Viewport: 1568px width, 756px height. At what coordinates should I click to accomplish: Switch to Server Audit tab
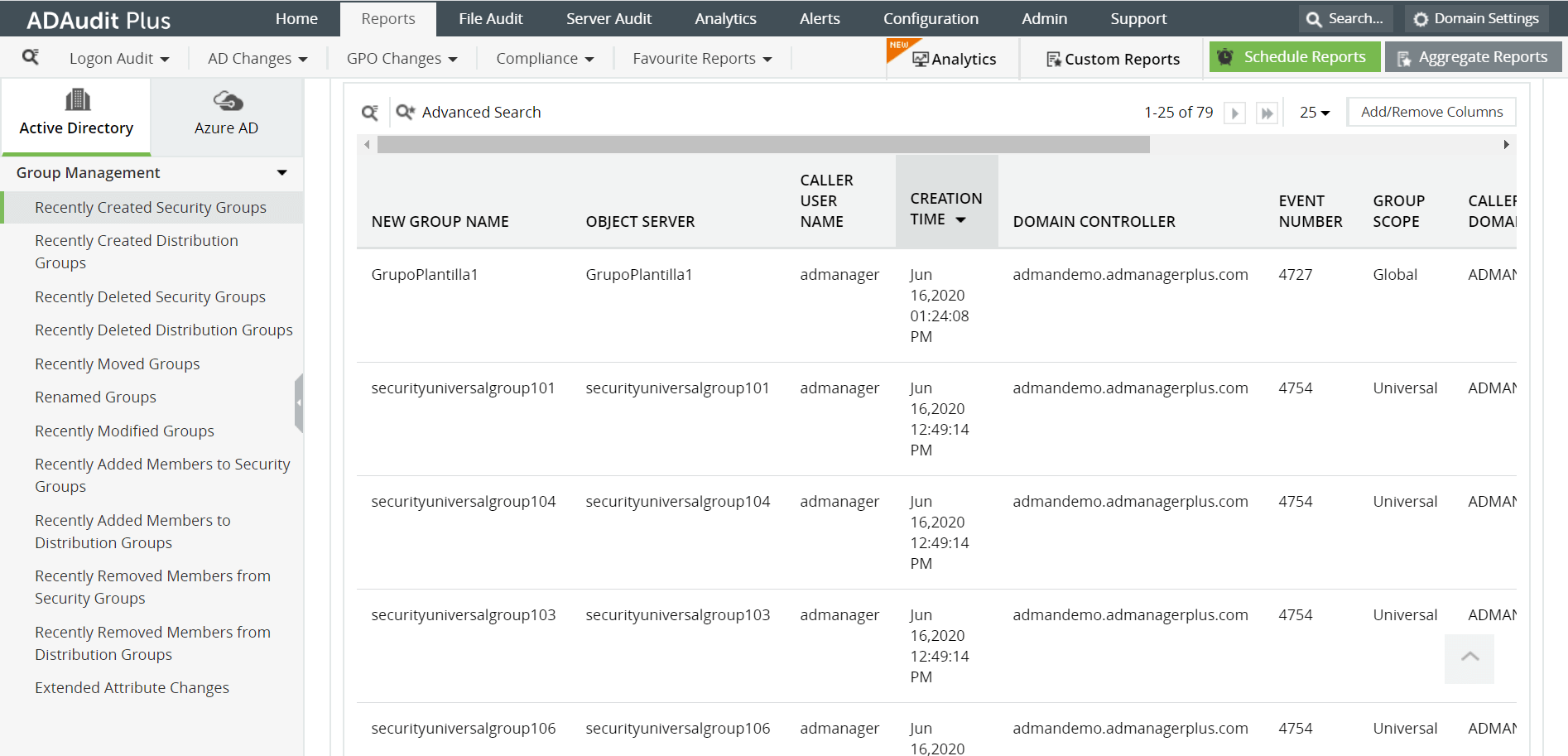(x=608, y=18)
